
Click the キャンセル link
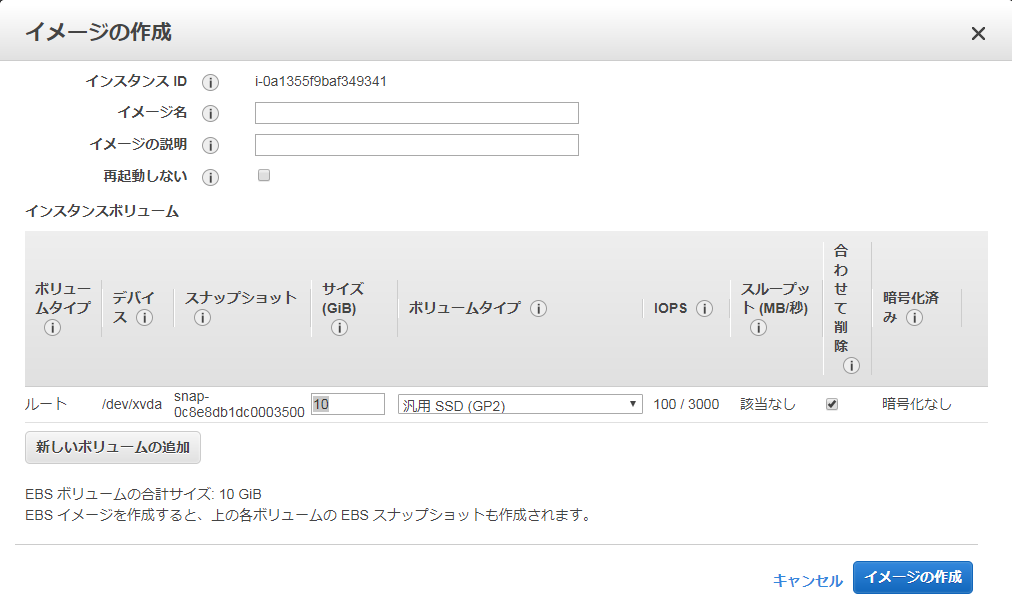point(807,580)
